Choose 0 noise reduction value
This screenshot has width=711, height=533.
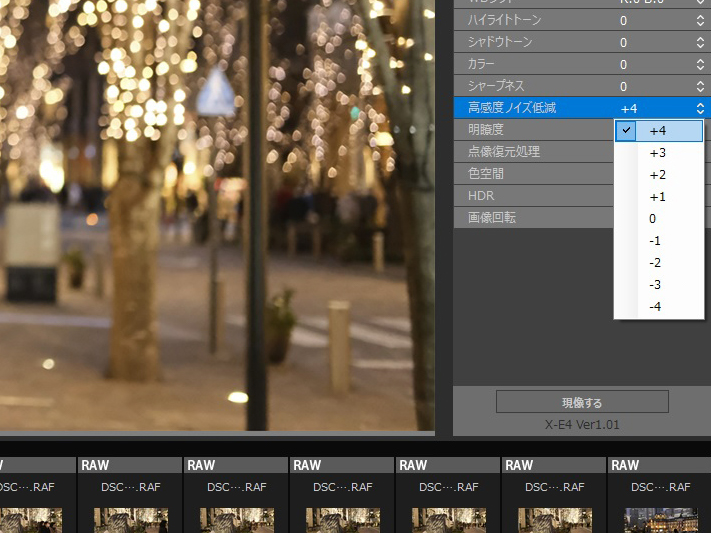coord(659,219)
